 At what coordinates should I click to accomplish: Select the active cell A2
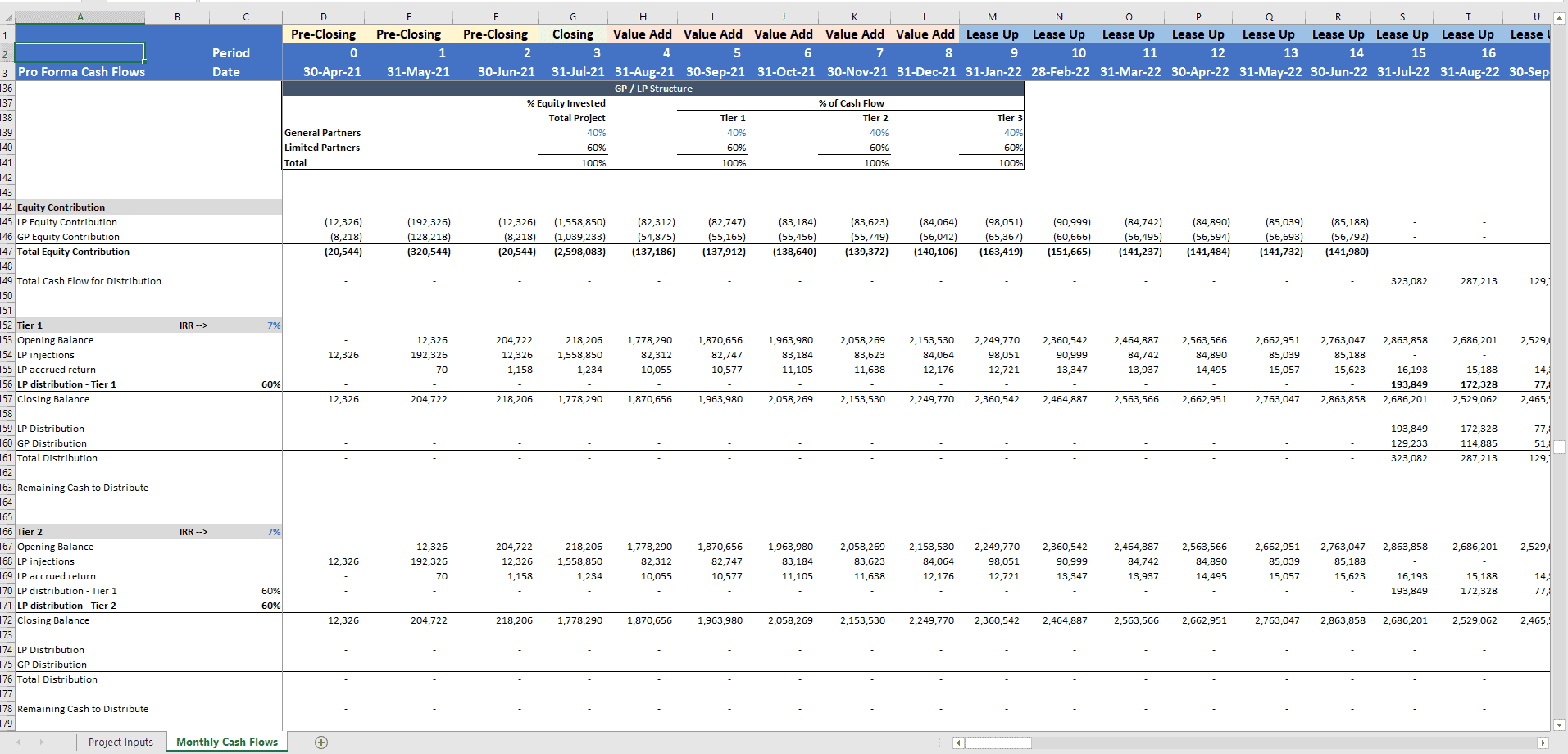pos(80,52)
